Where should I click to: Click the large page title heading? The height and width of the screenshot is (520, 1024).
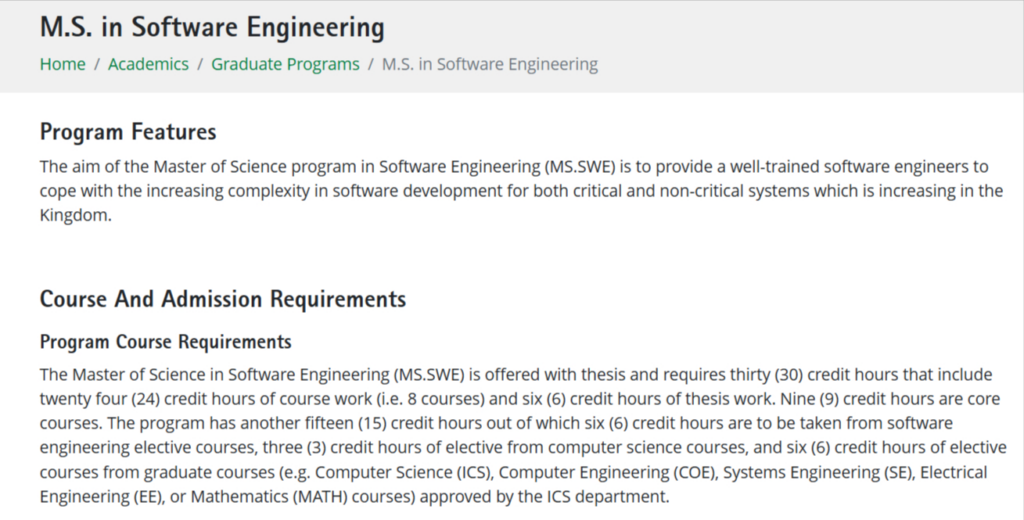211,27
